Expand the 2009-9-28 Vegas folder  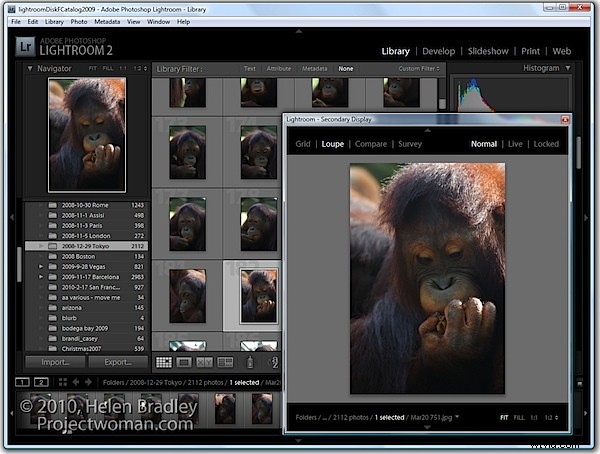click(x=41, y=266)
